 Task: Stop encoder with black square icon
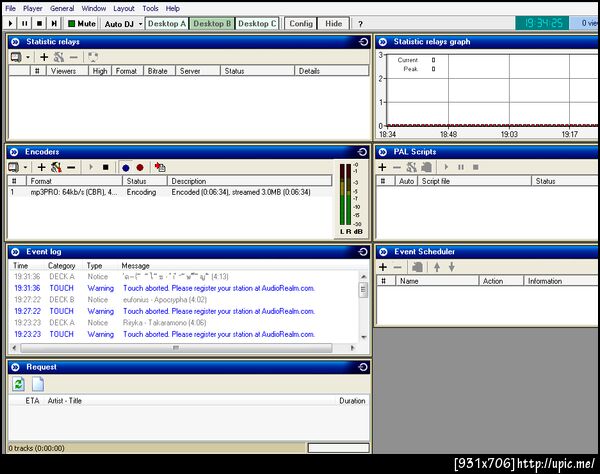pyautogui.click(x=106, y=168)
